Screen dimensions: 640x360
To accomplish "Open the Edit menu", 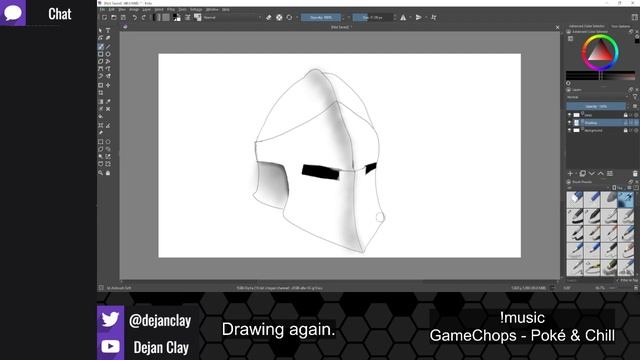I will pos(111,9).
